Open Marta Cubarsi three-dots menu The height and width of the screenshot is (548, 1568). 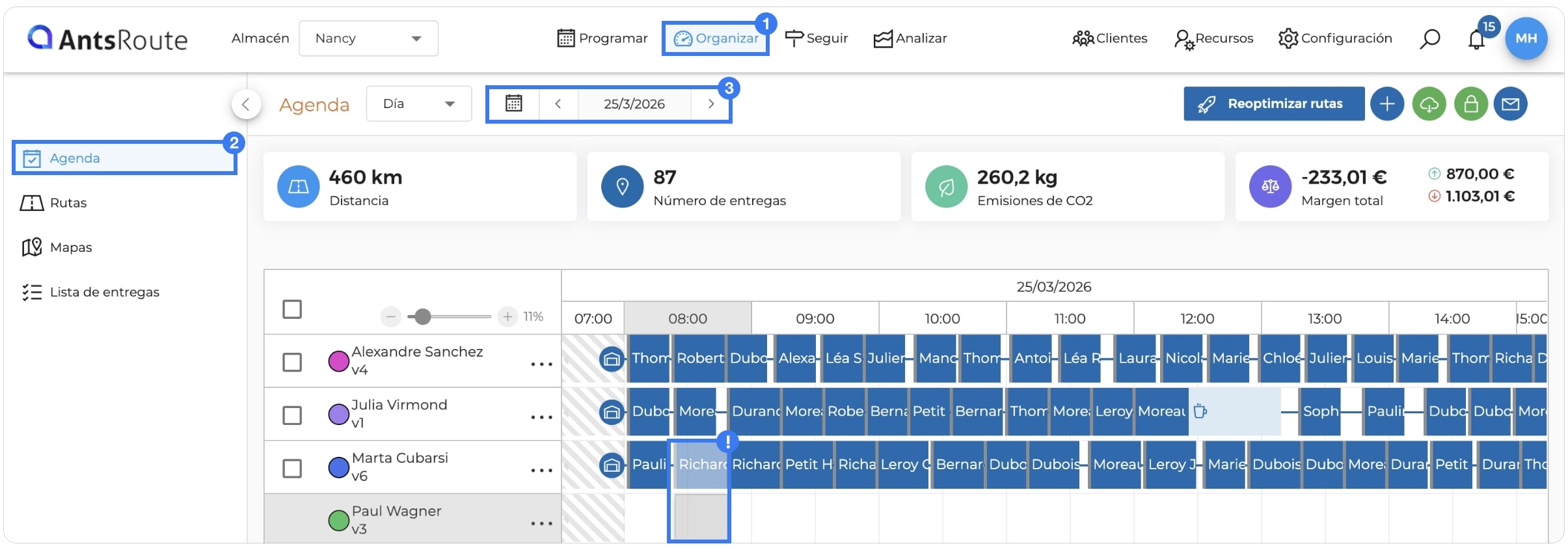pos(541,470)
